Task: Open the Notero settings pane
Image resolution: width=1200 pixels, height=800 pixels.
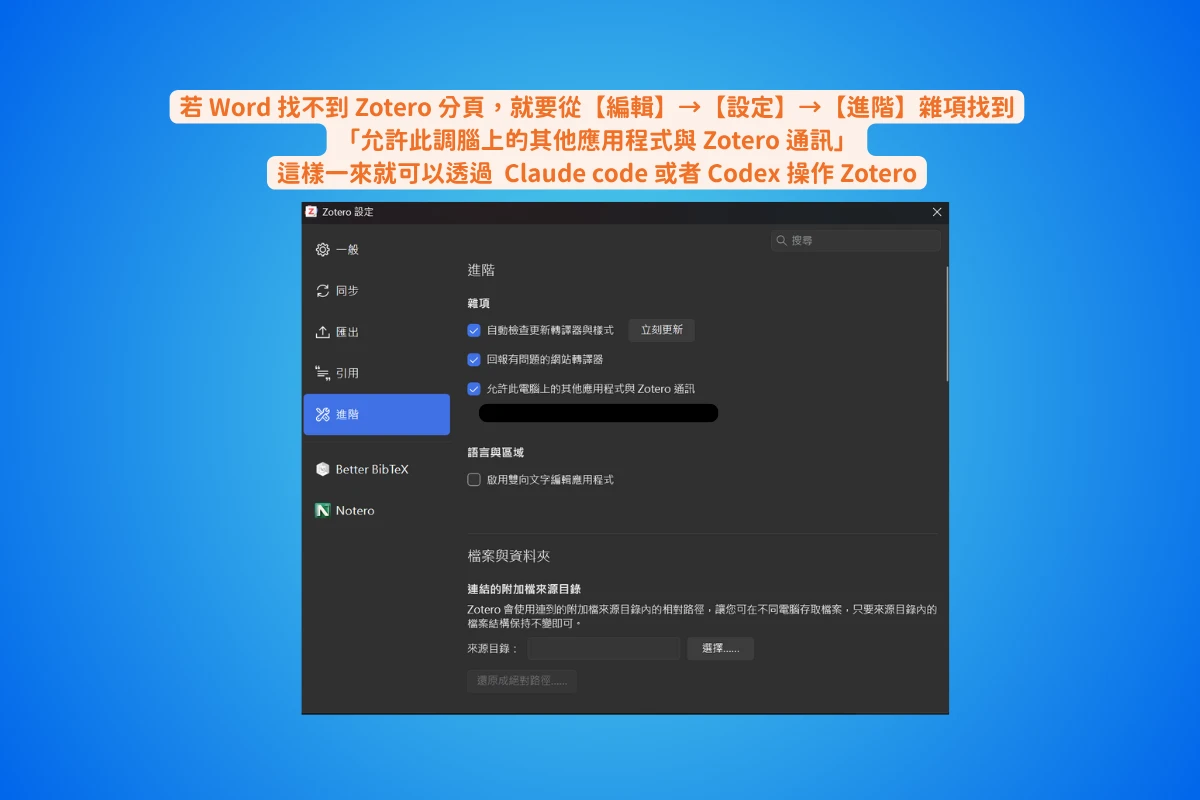Action: (x=377, y=510)
